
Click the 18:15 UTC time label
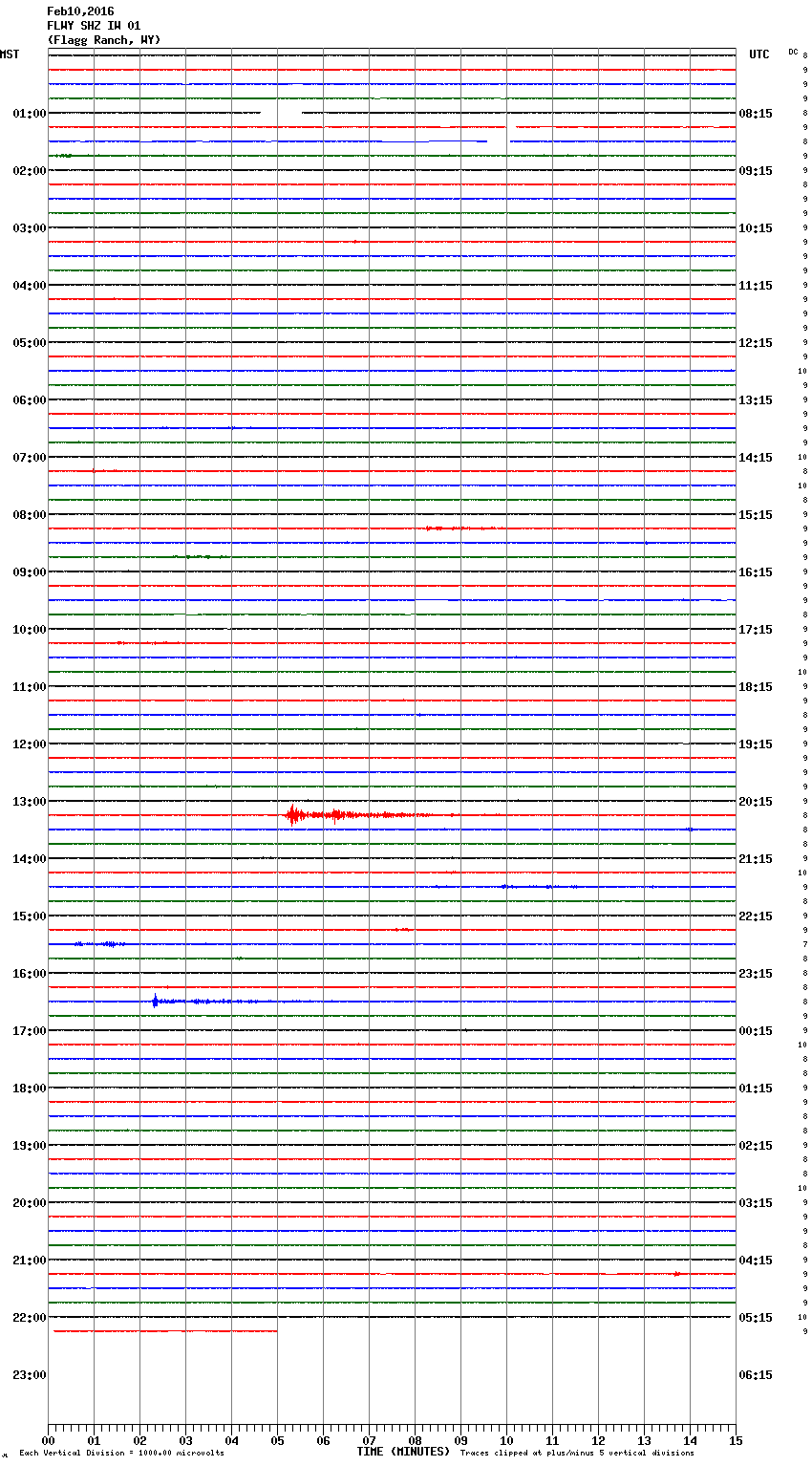[756, 687]
